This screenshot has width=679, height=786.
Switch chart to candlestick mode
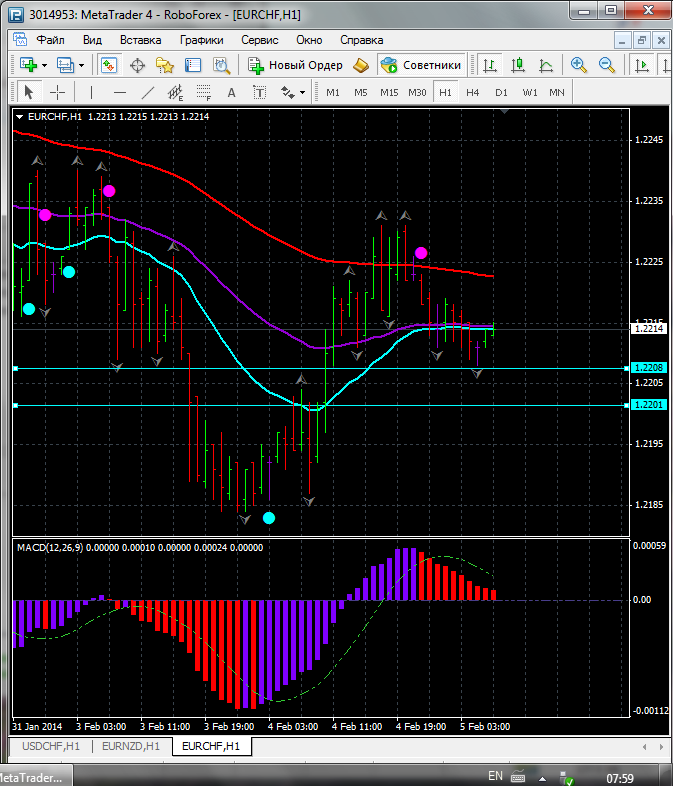point(518,65)
